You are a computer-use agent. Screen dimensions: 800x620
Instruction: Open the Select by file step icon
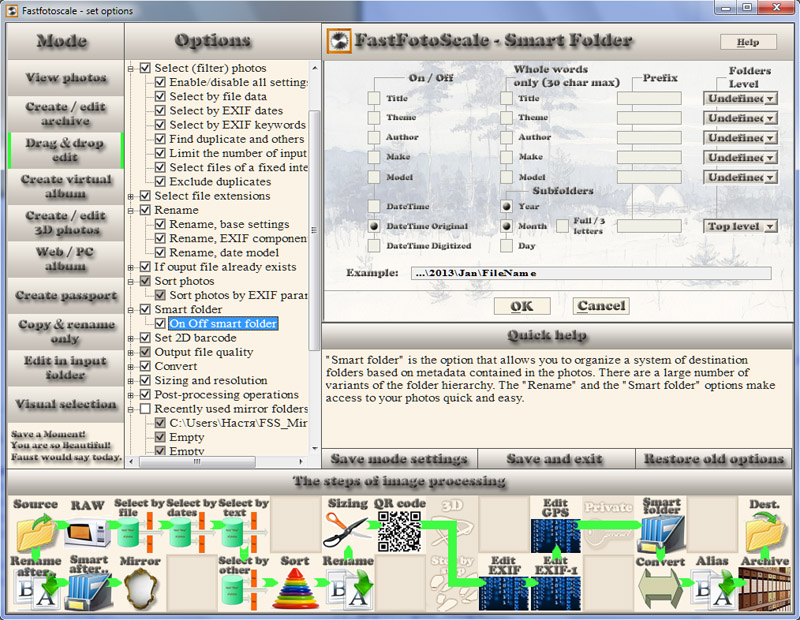(134, 532)
